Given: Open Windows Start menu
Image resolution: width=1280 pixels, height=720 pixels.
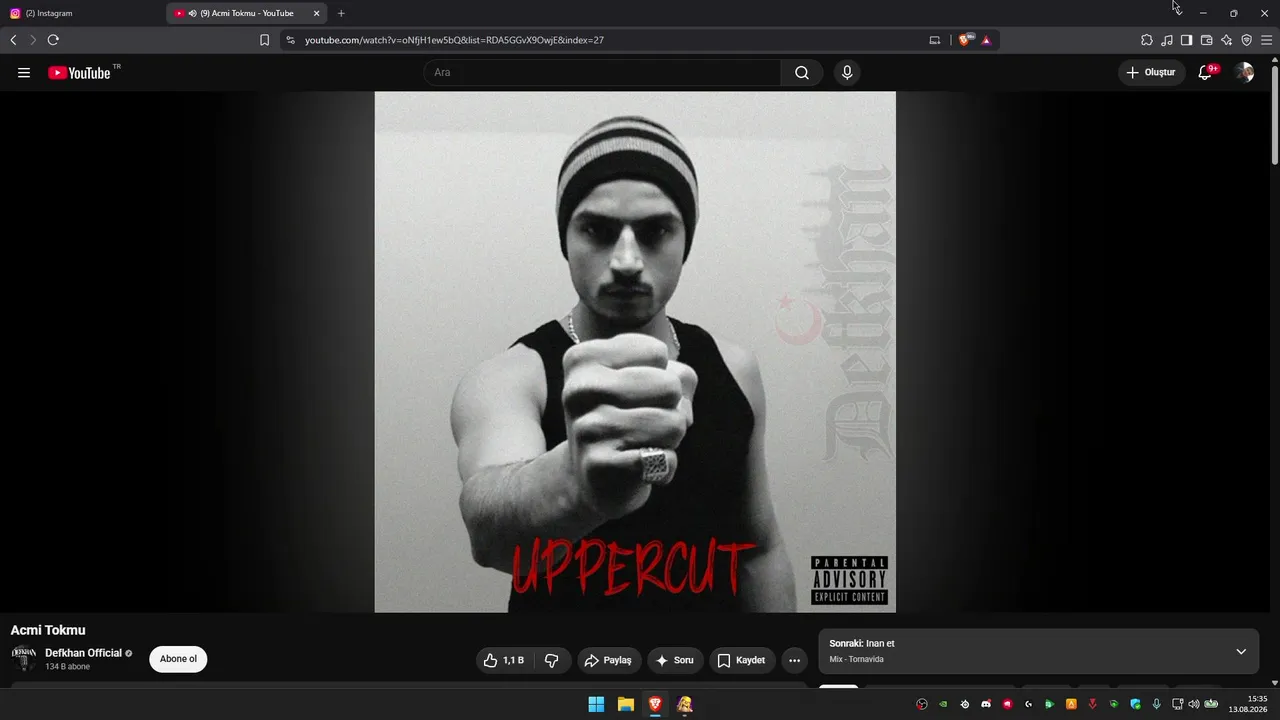Looking at the screenshot, I should (596, 704).
